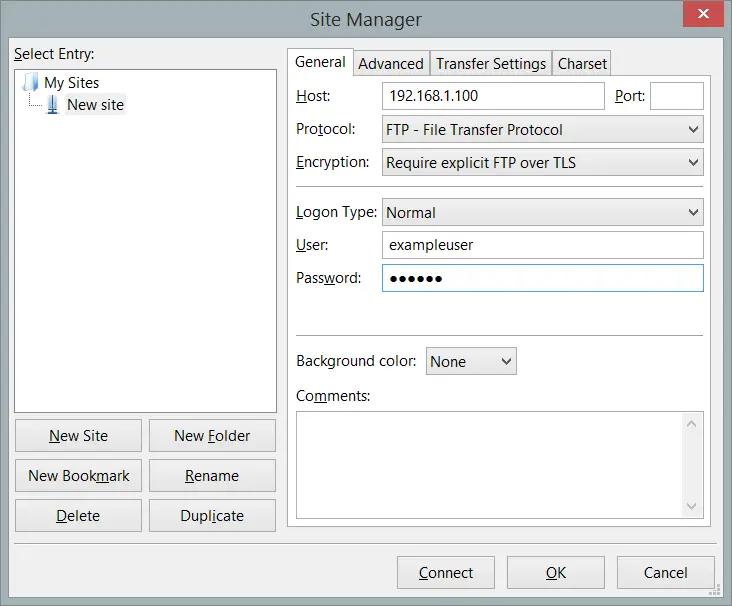732x606 pixels.
Task: Select the Charset tab
Action: [582, 63]
